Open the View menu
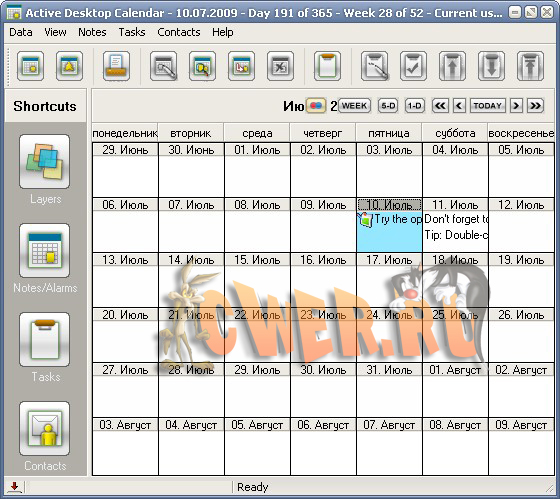Screen dimensions: 560x499 [55, 32]
